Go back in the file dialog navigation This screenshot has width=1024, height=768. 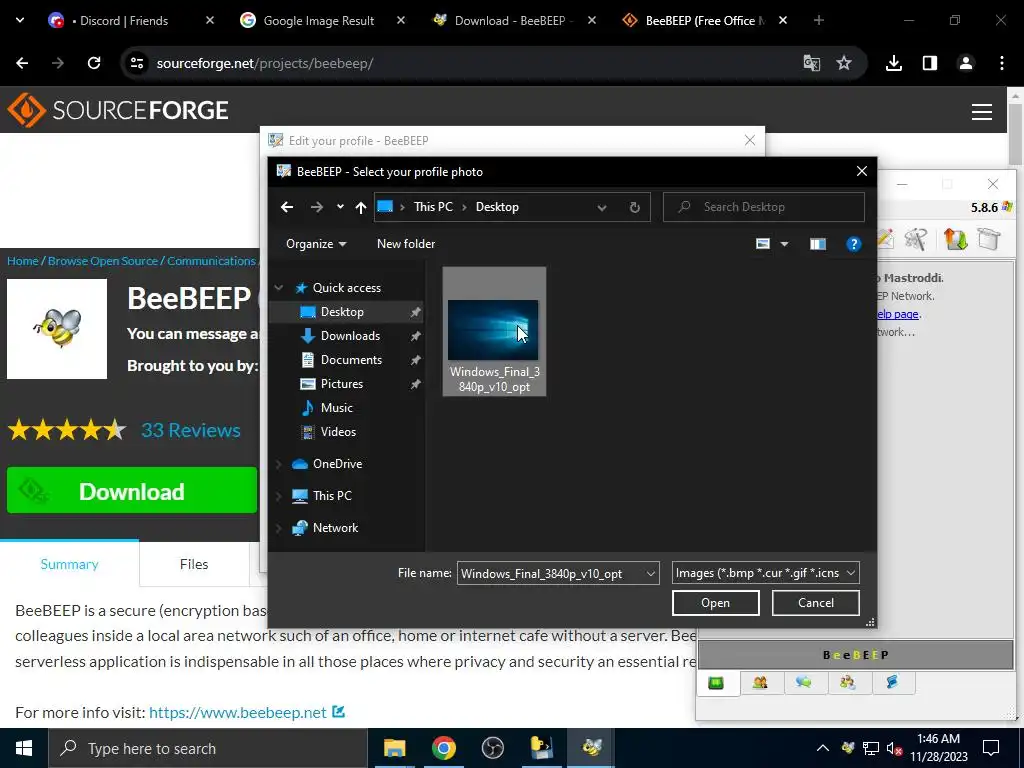[x=287, y=207]
